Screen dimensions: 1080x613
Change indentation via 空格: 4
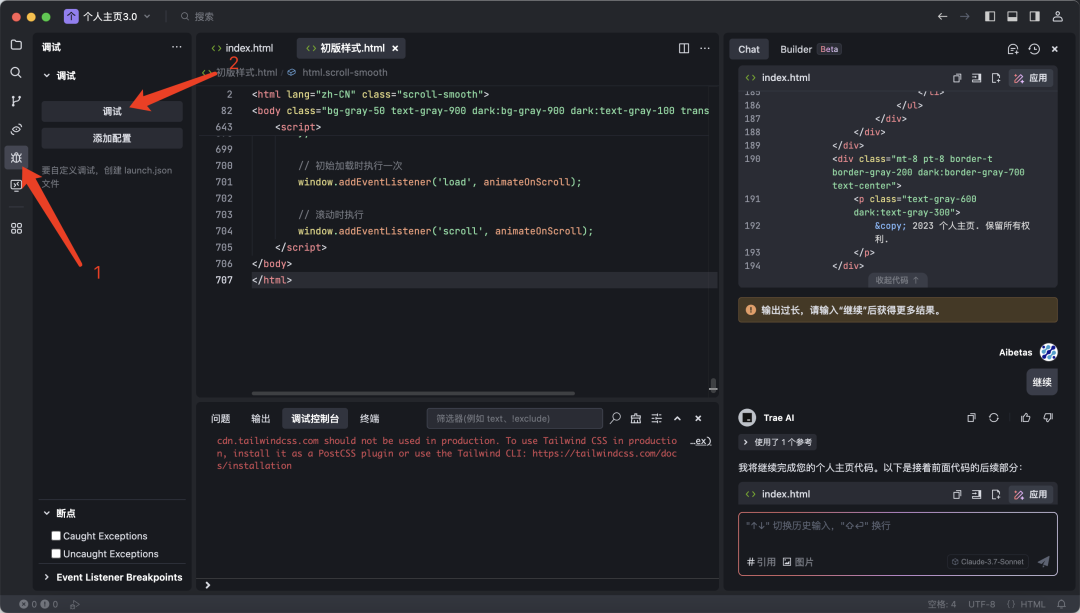(942, 604)
